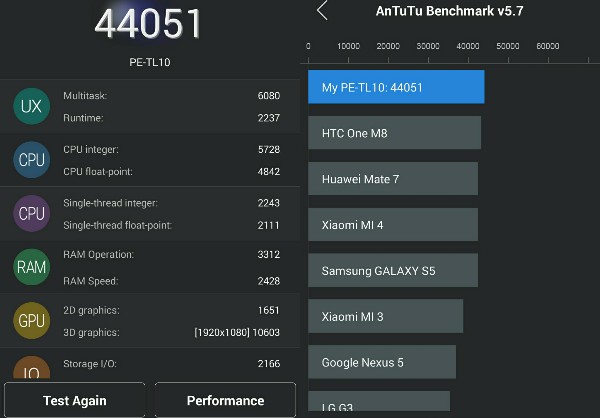Select the Samsung GALAXY S5 bar
Viewport: 600px width, 418px height.
click(393, 270)
